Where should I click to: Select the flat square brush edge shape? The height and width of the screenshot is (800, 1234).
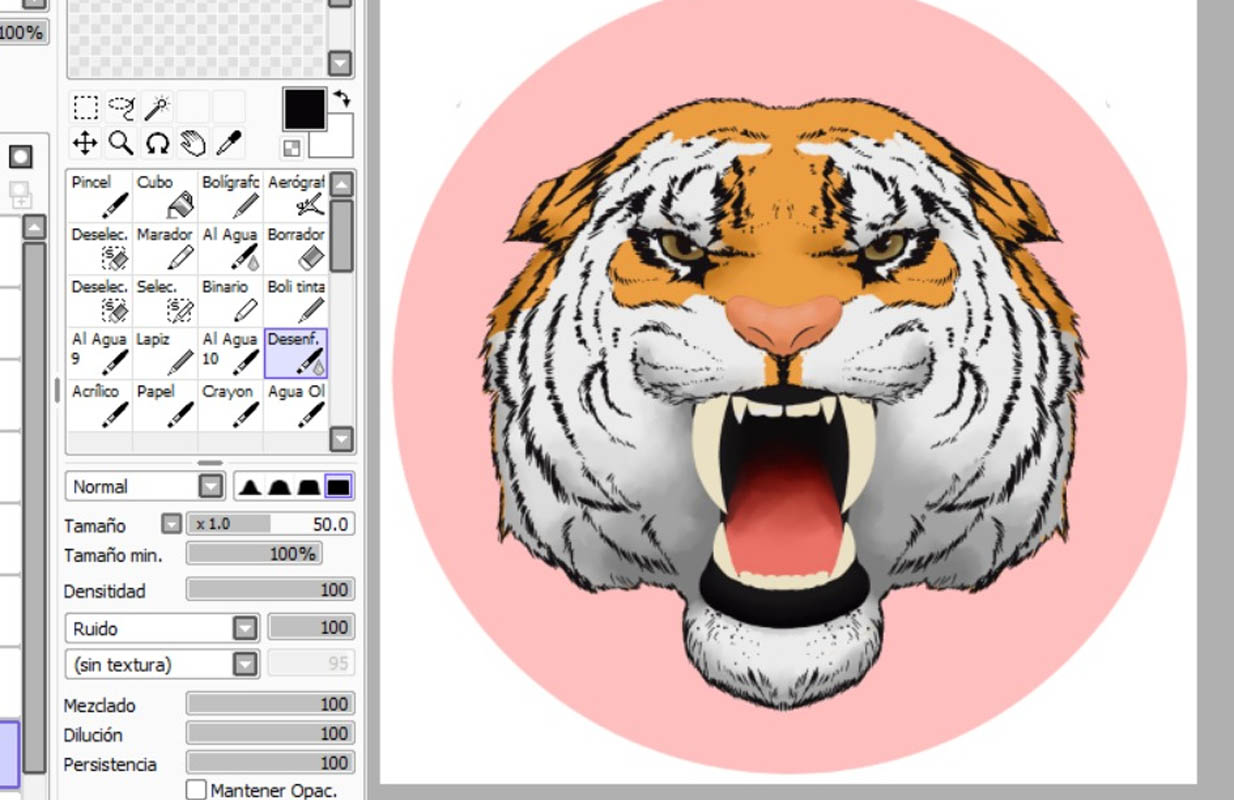339,487
